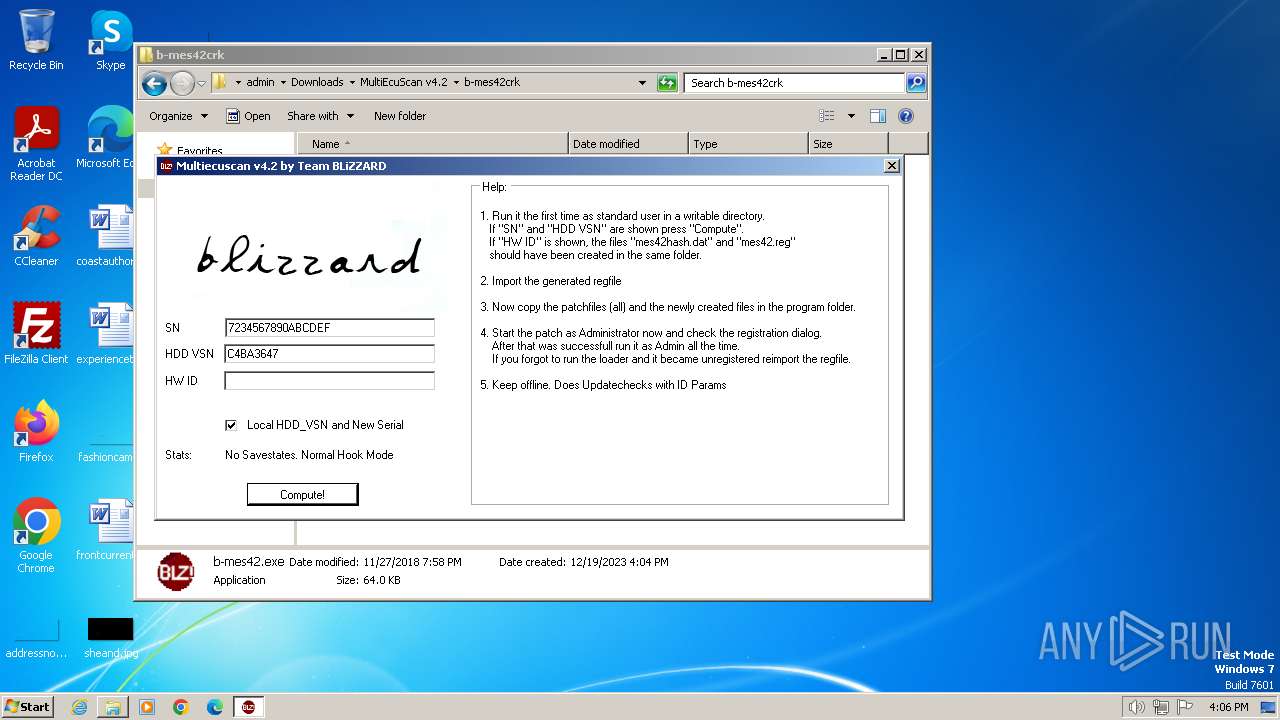The image size is (1280, 720).
Task: Click the Action Center flag tray icon
Action: pyautogui.click(x=1185, y=707)
